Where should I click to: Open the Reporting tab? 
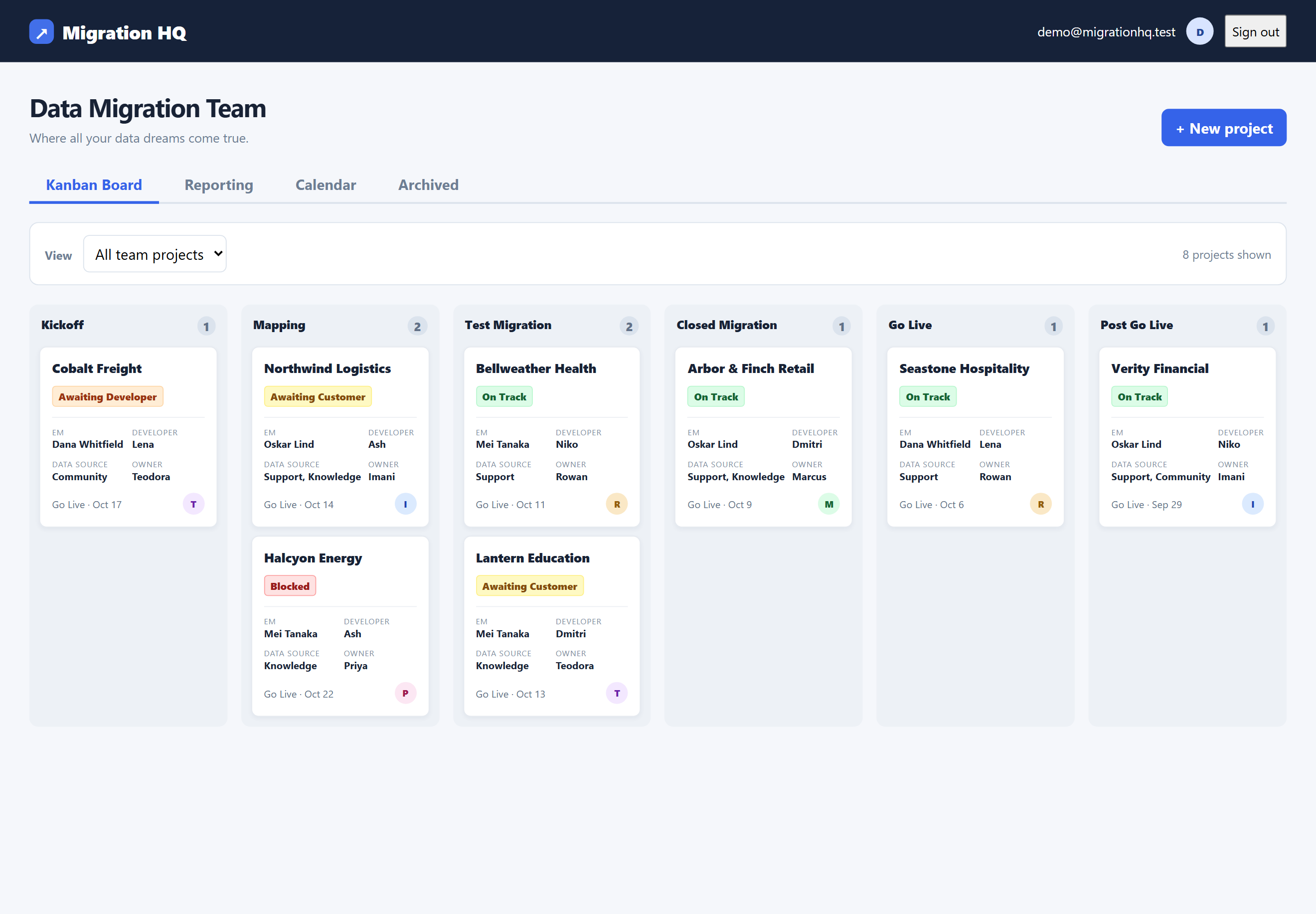tap(219, 185)
